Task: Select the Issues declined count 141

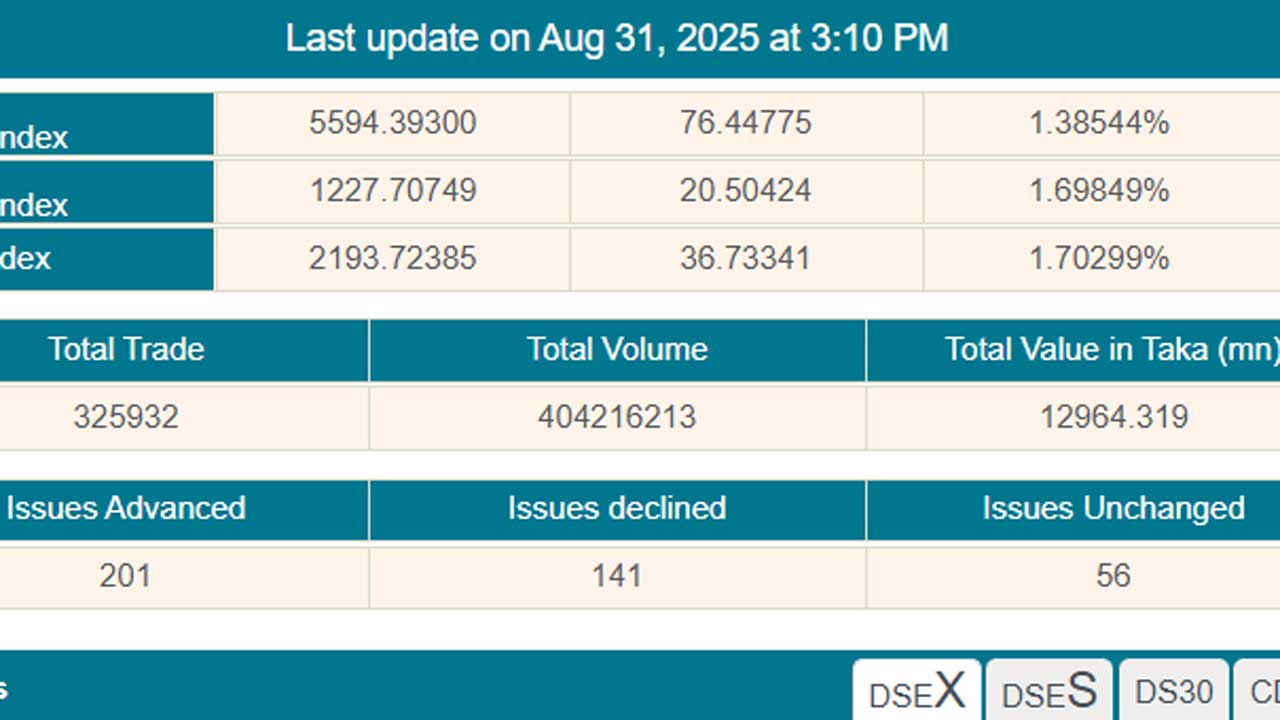Action: pyautogui.click(x=617, y=576)
